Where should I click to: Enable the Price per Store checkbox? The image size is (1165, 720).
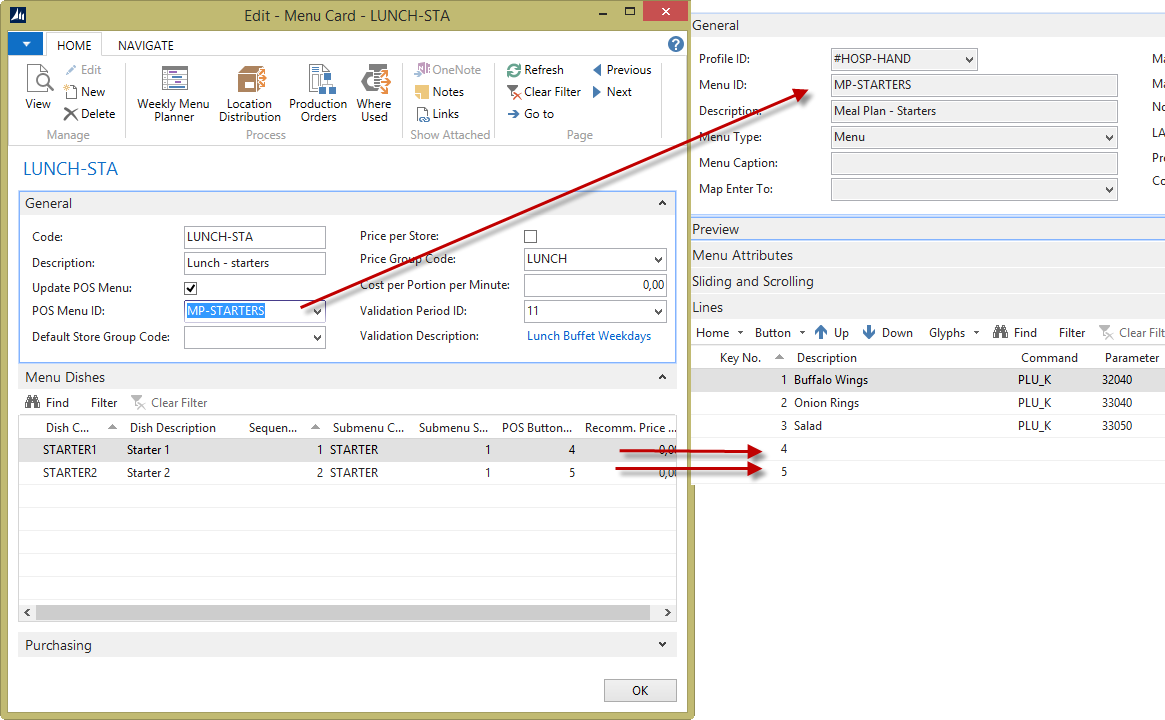pyautogui.click(x=531, y=237)
